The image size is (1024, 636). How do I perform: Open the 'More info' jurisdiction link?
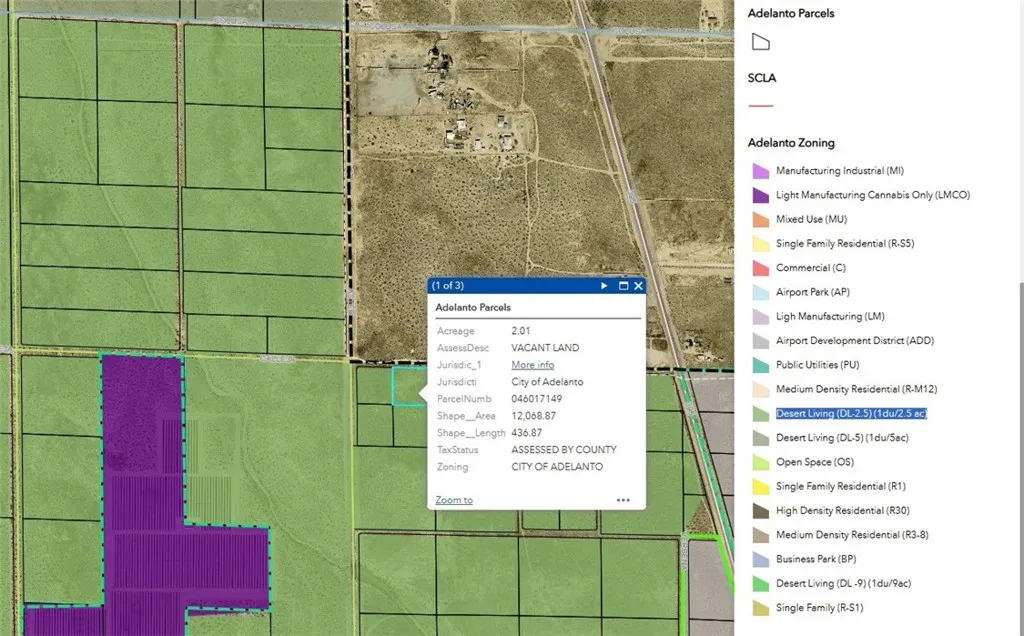pos(532,365)
